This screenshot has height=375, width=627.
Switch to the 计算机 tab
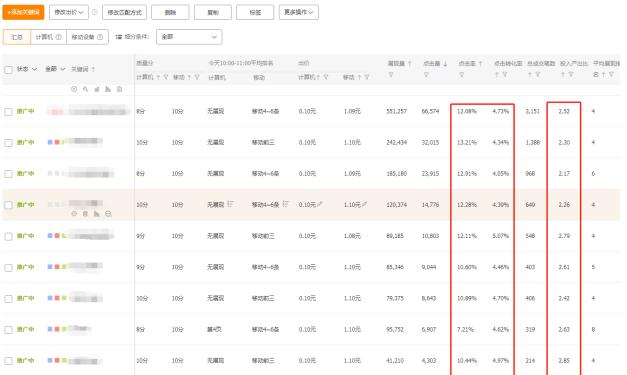click(x=48, y=37)
